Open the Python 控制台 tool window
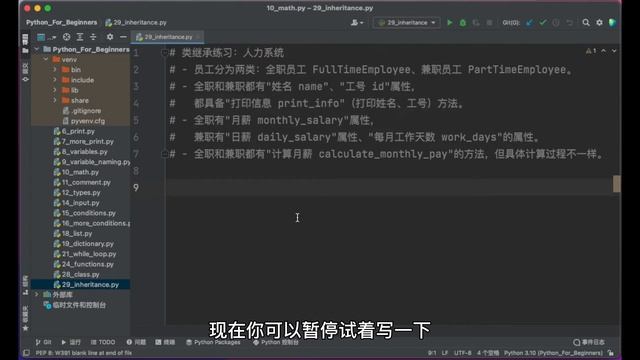Screen dimensions: 640x360 (276, 342)
